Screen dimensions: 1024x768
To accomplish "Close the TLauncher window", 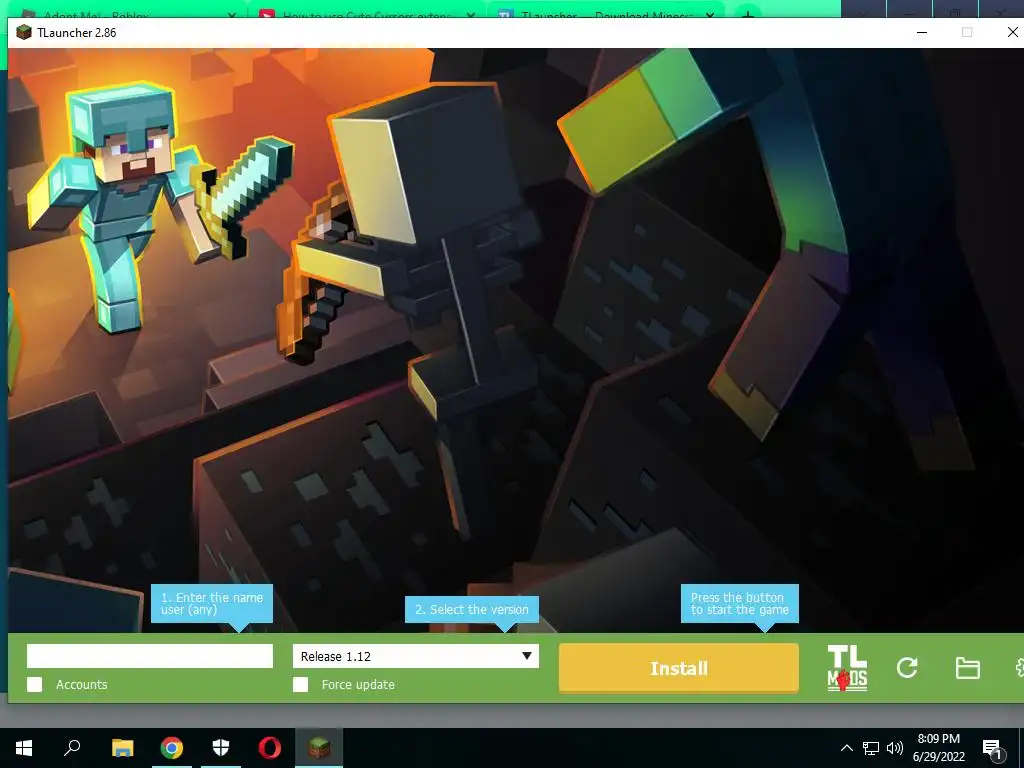I will point(1012,32).
